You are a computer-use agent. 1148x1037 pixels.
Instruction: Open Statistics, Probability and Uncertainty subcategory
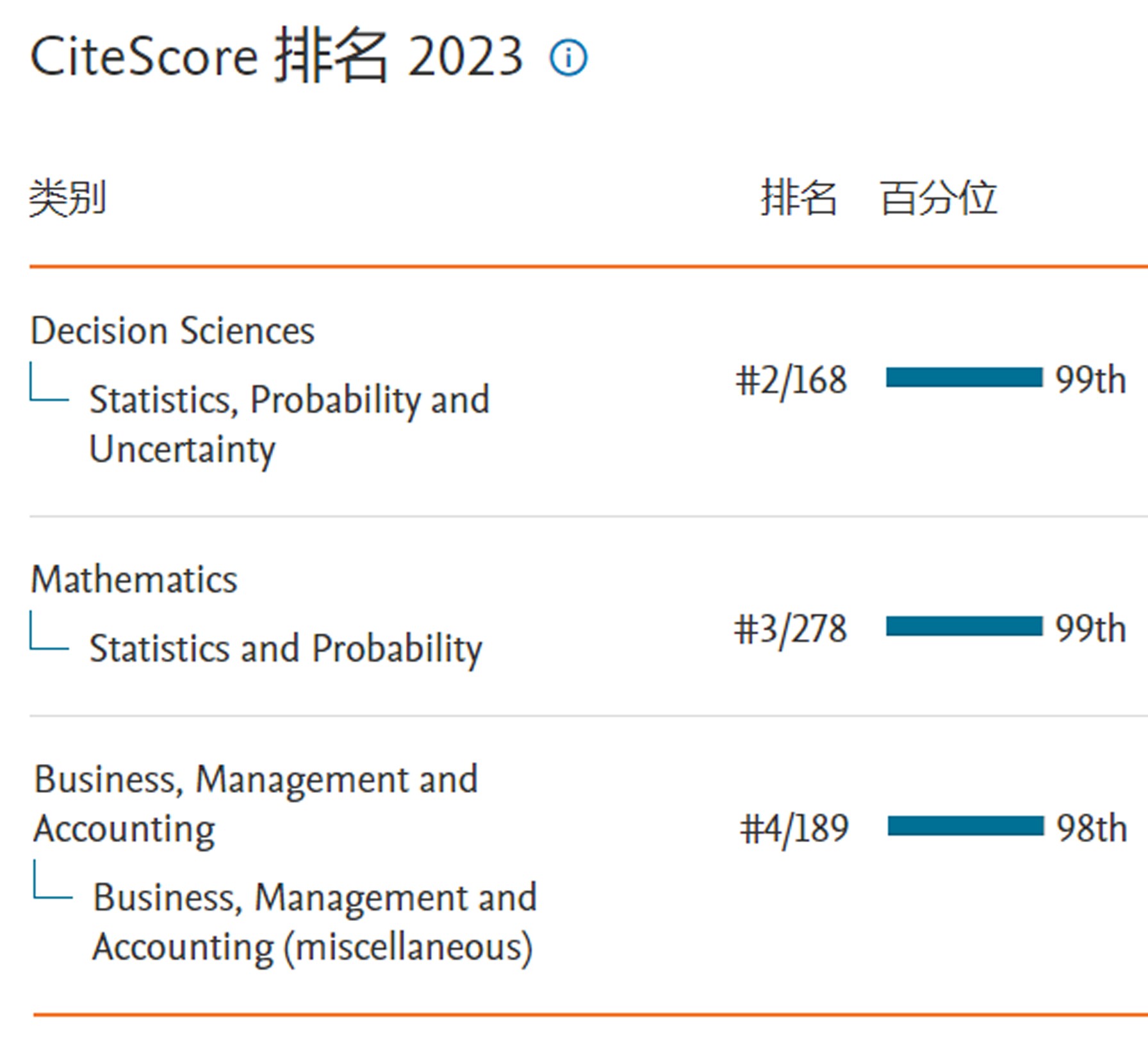click(289, 424)
